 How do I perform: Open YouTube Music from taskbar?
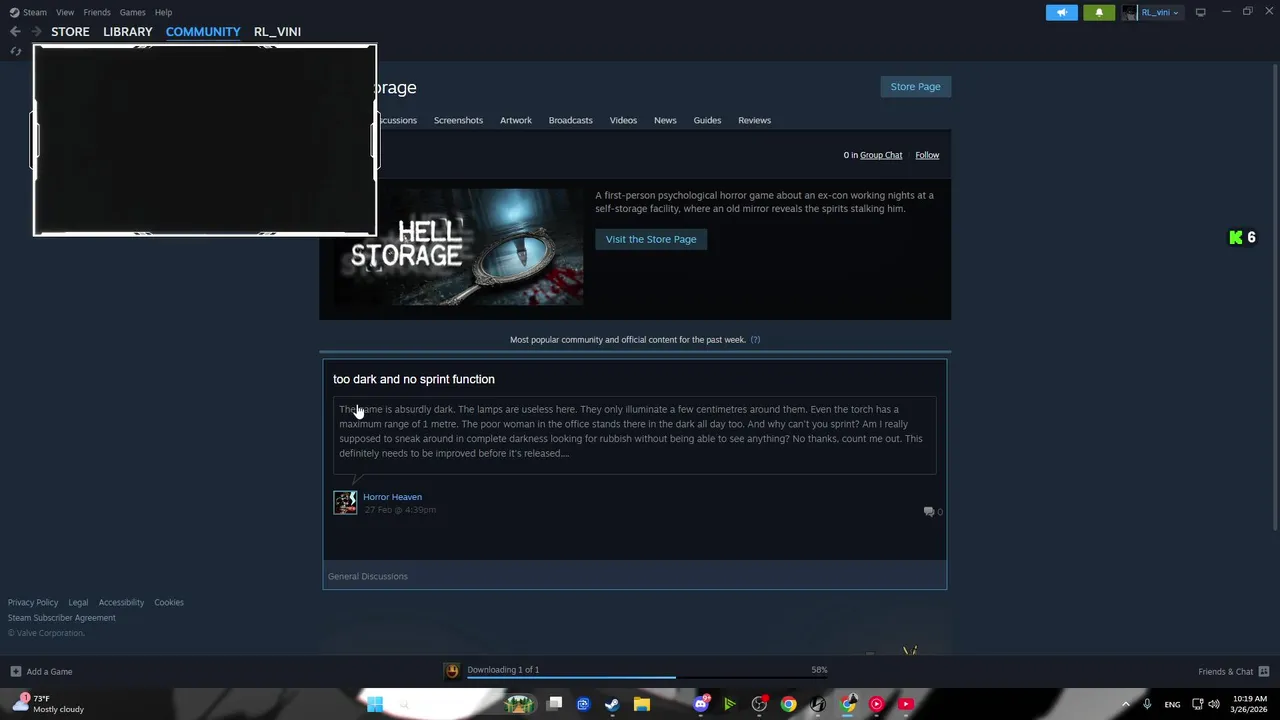click(x=877, y=704)
